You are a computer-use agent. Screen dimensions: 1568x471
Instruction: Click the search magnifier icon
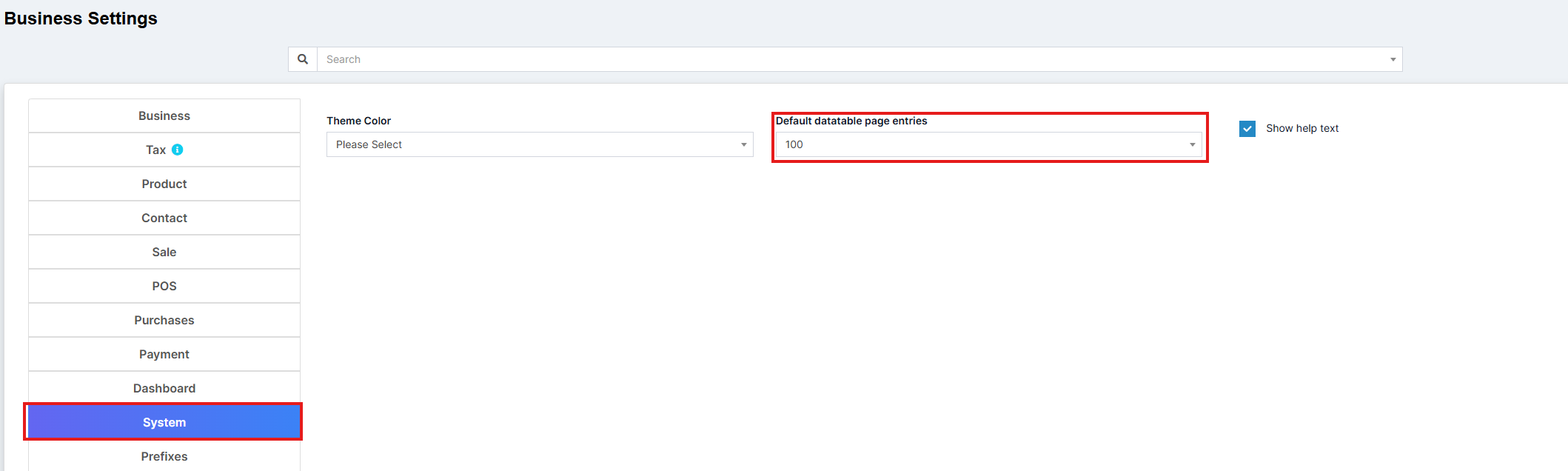coord(303,59)
